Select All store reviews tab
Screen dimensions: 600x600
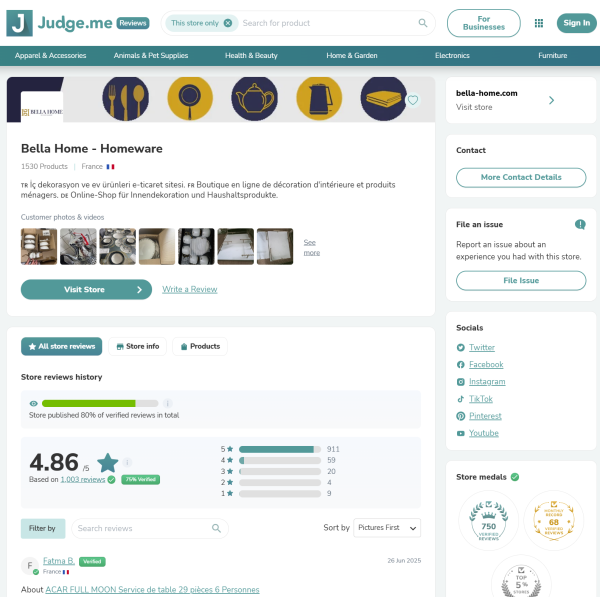[x=61, y=346]
